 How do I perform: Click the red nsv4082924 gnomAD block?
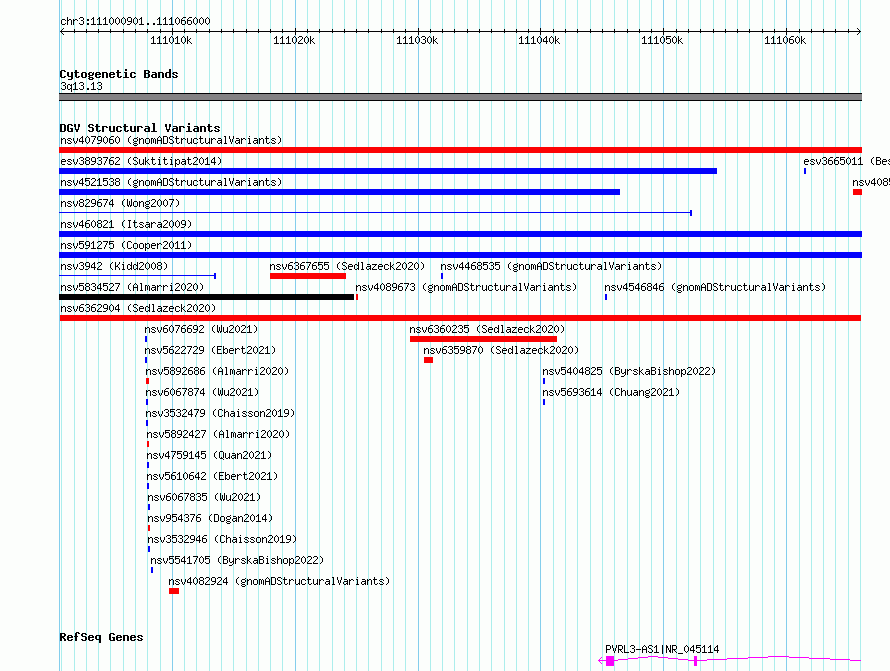[x=174, y=591]
